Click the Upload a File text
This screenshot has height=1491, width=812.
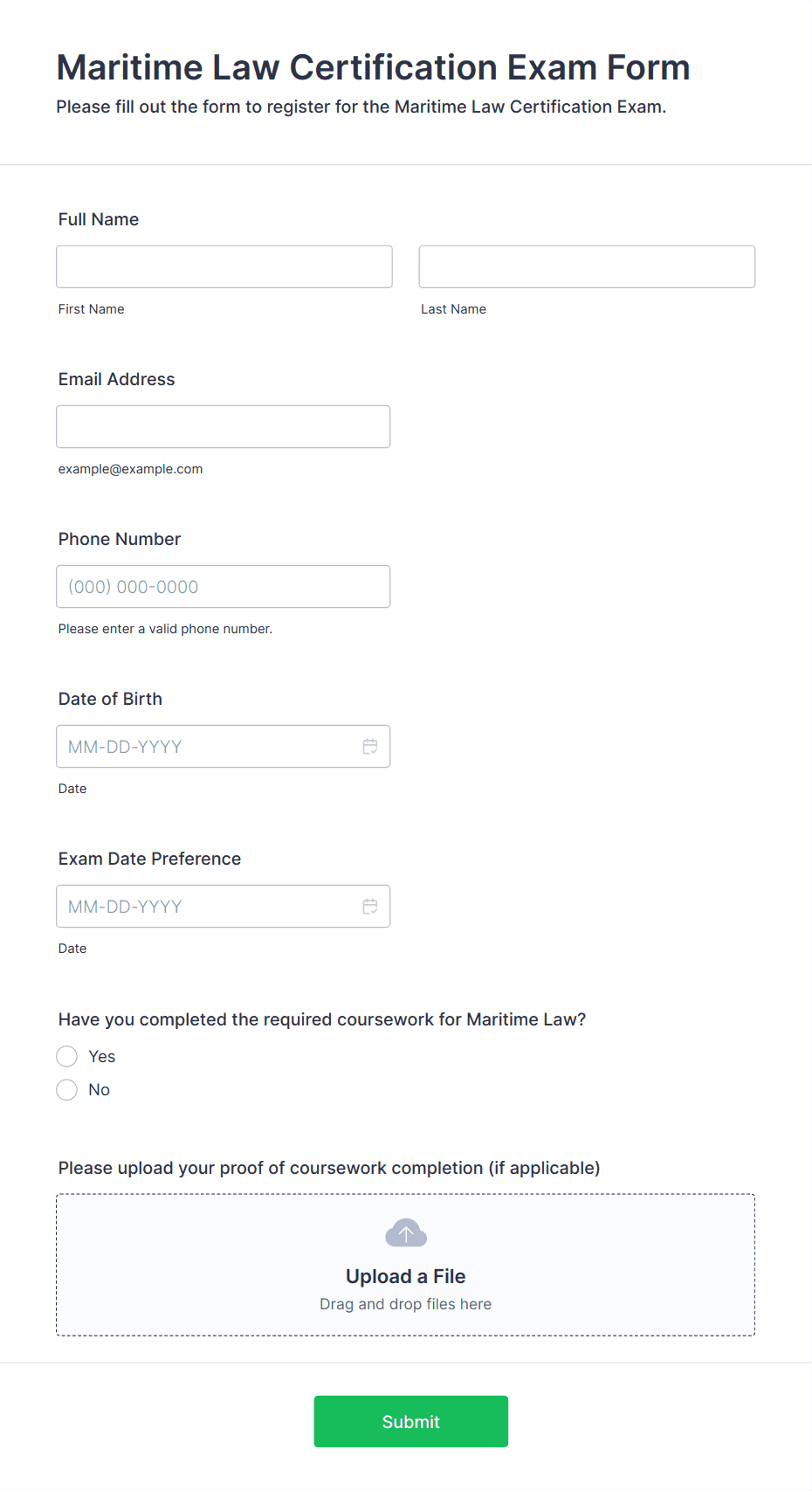coord(406,1276)
